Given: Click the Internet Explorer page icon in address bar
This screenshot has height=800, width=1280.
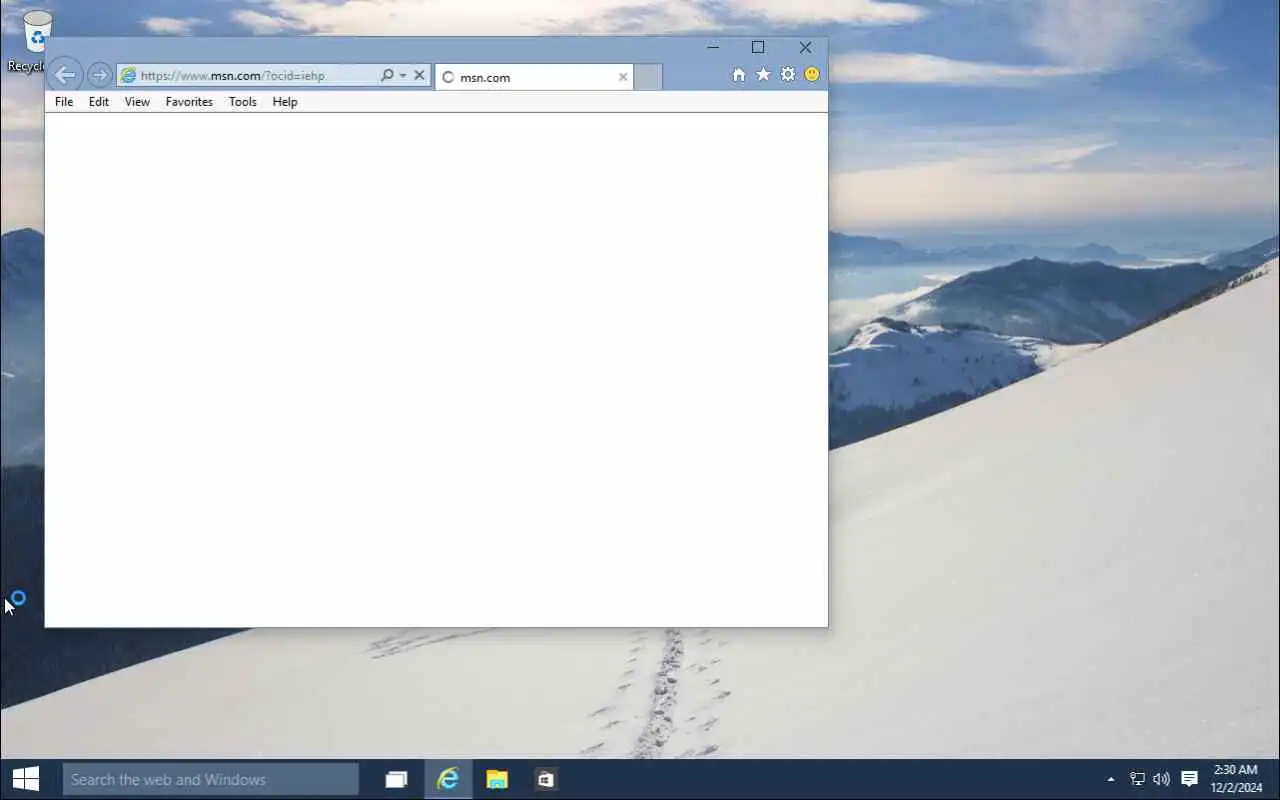Looking at the screenshot, I should pos(128,75).
